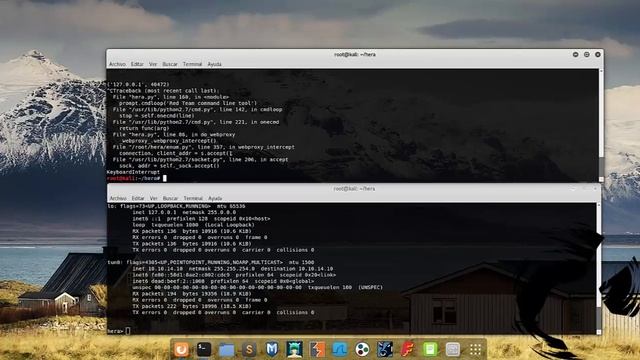Open Archivo menu in bottom terminal

118,198
